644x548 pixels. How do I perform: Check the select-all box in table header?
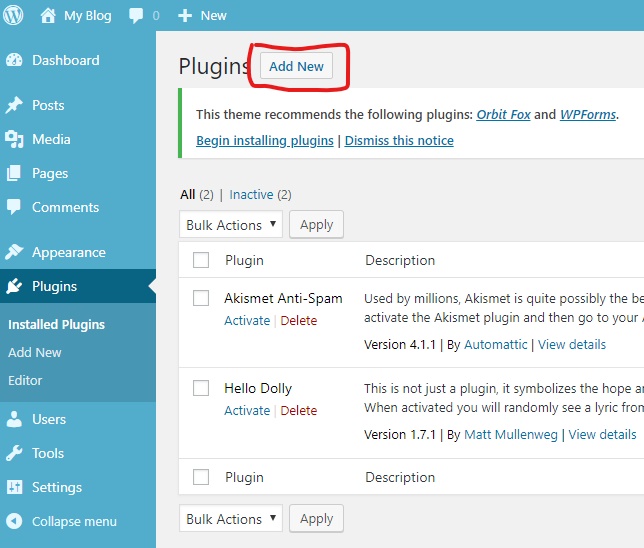201,260
